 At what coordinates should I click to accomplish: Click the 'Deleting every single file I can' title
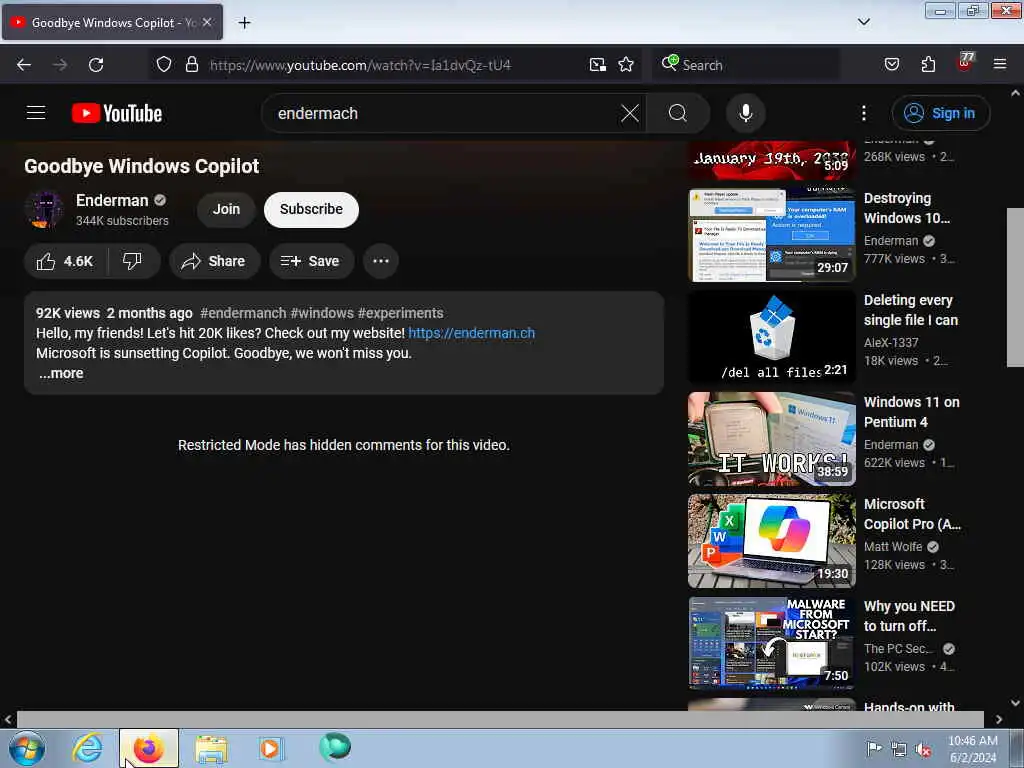tap(911, 310)
